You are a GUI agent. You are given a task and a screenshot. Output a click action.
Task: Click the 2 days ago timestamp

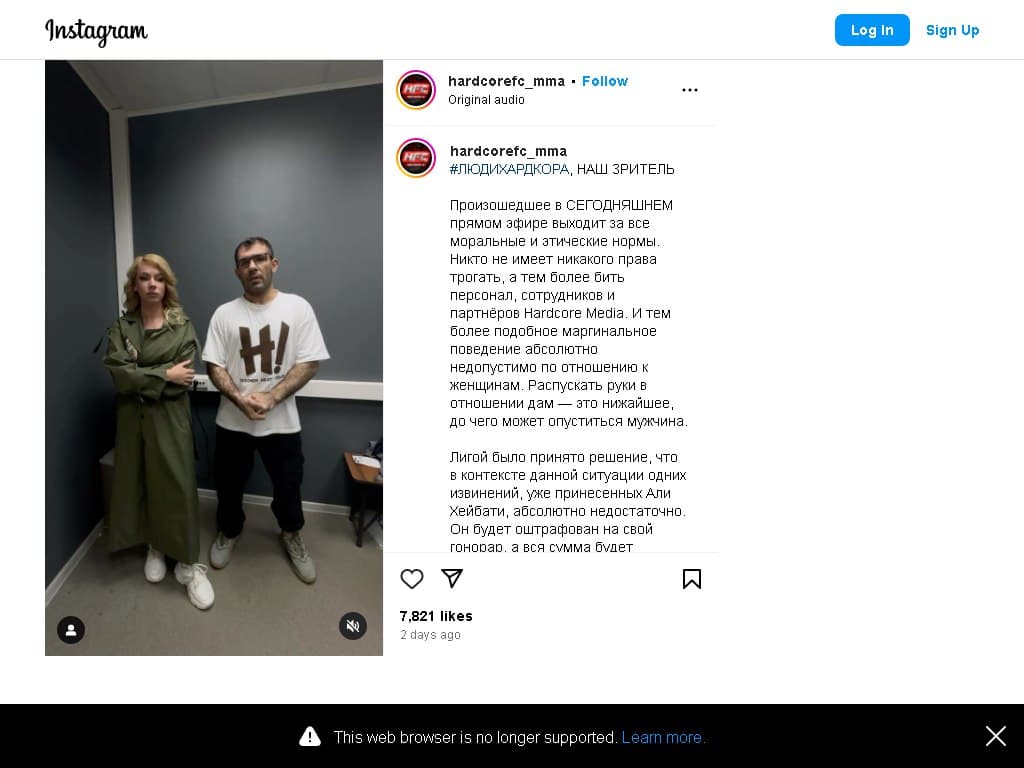(430, 635)
